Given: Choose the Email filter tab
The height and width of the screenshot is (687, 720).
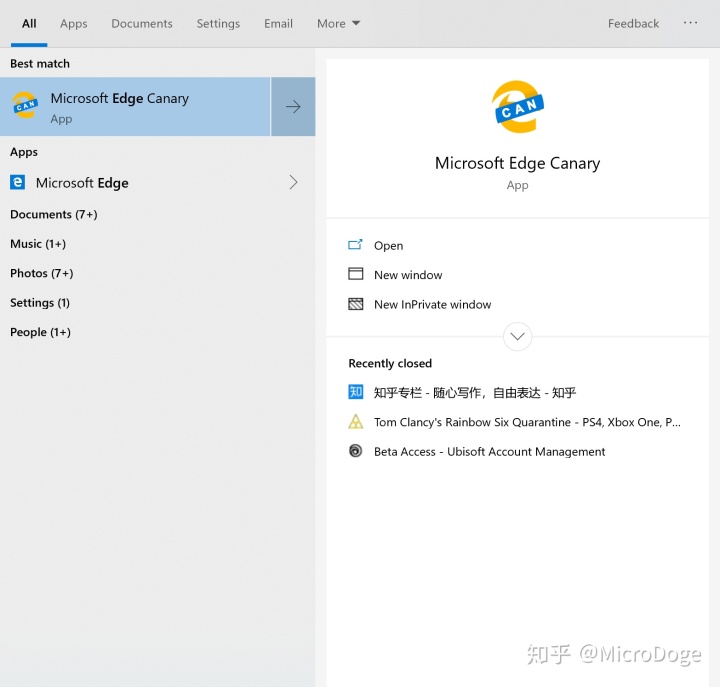Looking at the screenshot, I should point(278,23).
